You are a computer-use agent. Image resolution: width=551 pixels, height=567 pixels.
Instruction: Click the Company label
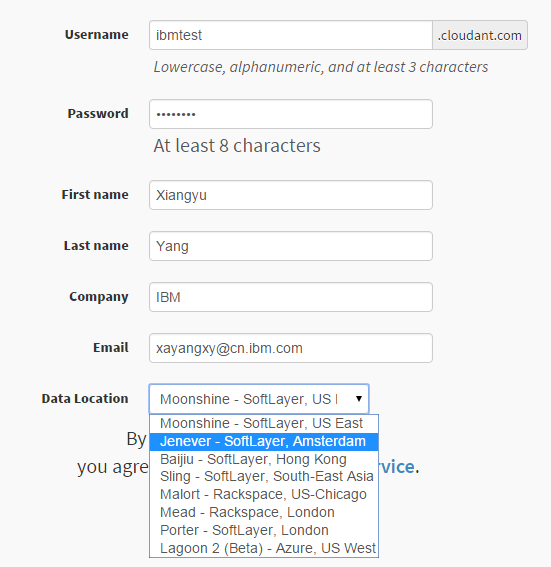pos(99,297)
